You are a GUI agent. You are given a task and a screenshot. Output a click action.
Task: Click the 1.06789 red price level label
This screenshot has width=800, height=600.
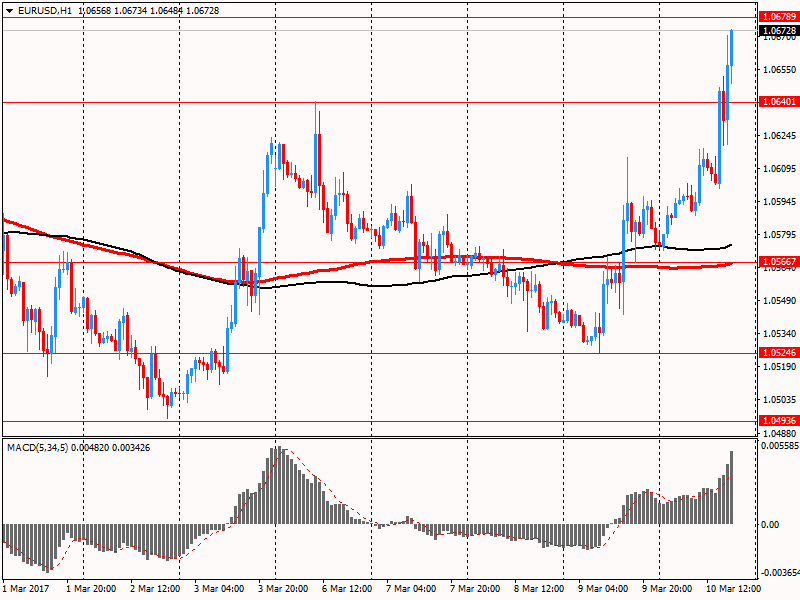(779, 17)
